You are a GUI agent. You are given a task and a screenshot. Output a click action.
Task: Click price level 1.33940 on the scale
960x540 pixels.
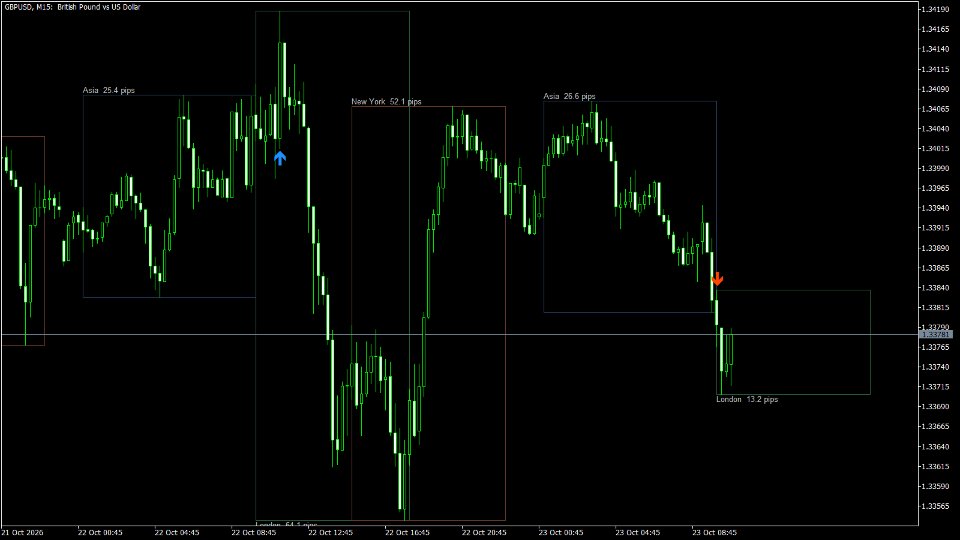[937, 208]
